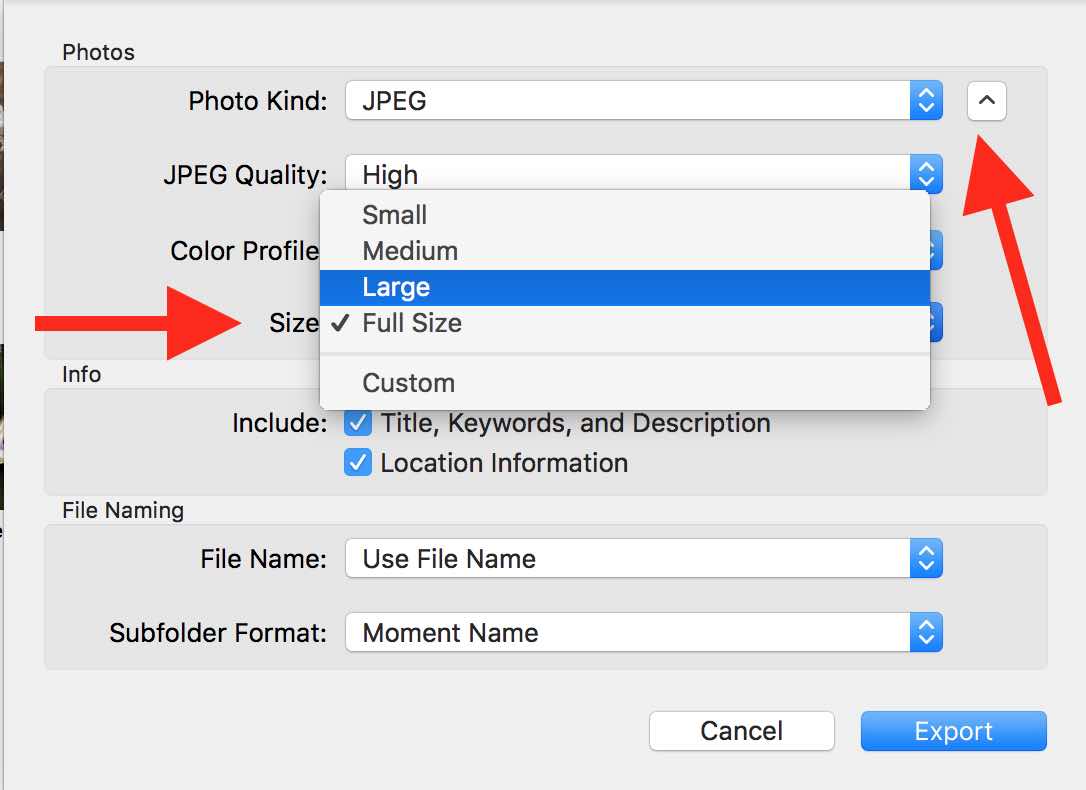
Task: Collapse the export options using the chevron button
Action: click(986, 101)
